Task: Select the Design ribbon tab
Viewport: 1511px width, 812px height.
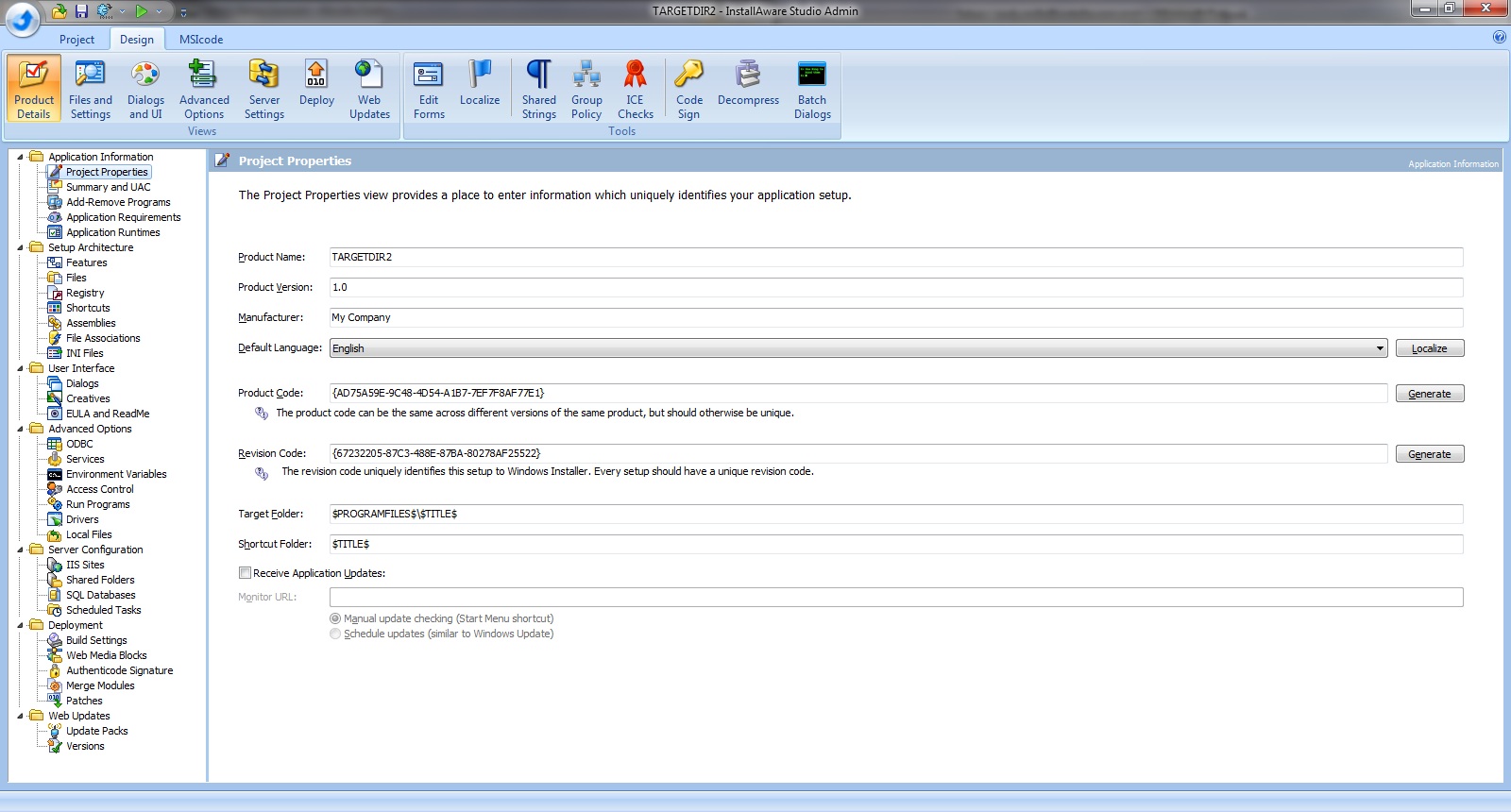Action: [x=137, y=40]
